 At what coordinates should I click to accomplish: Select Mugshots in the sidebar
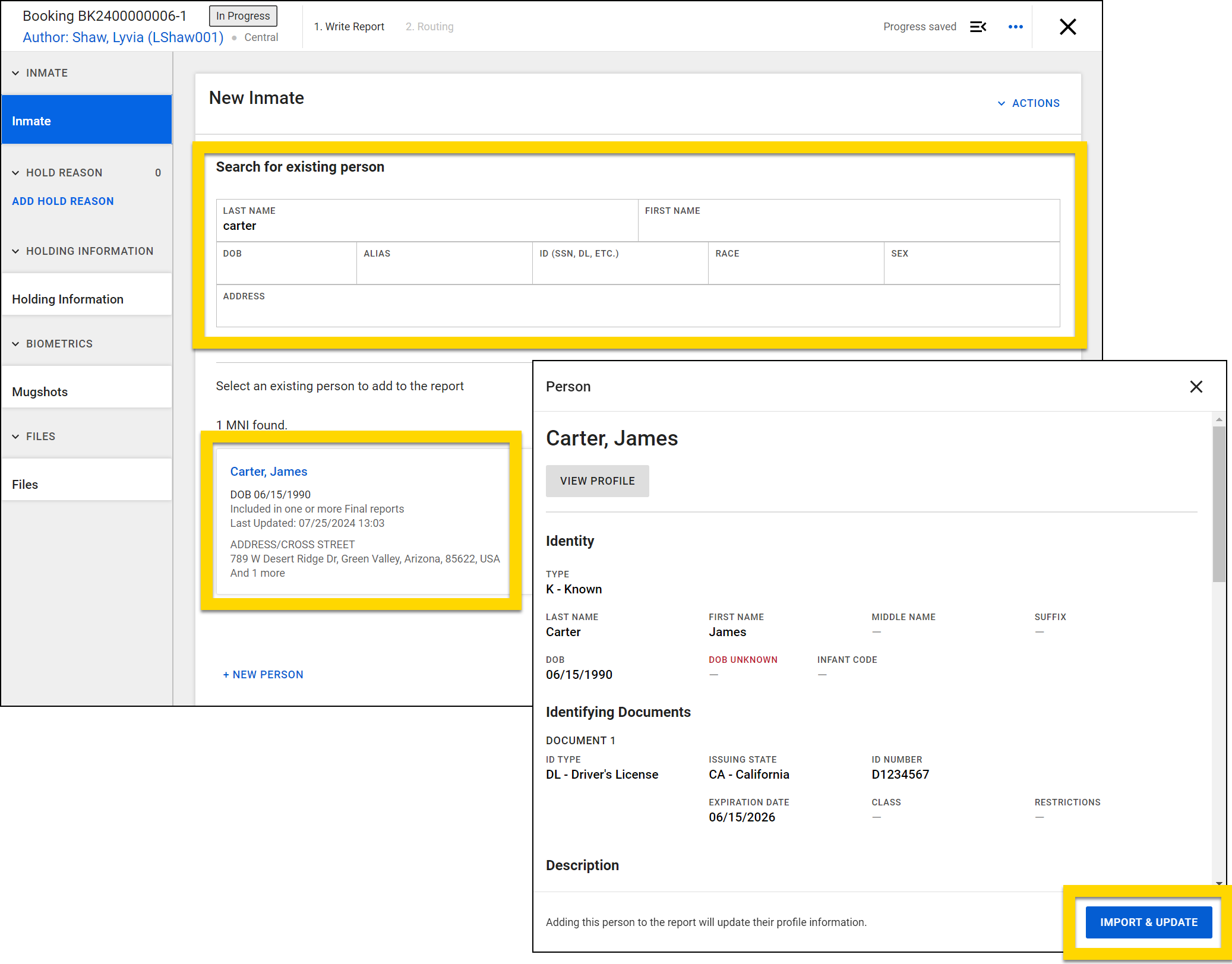tap(40, 391)
